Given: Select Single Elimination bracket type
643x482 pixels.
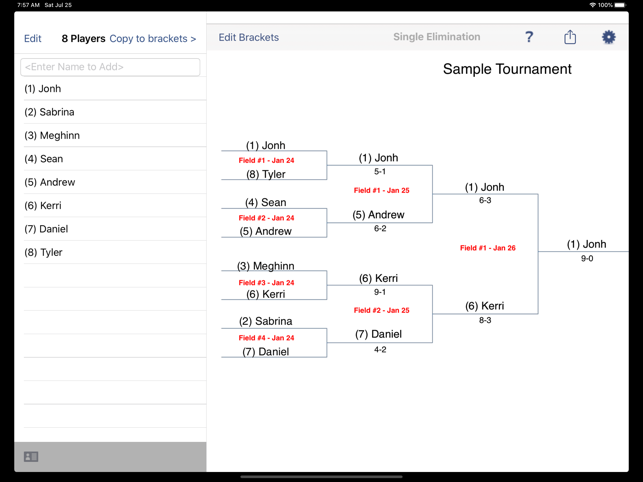Looking at the screenshot, I should pos(437,37).
